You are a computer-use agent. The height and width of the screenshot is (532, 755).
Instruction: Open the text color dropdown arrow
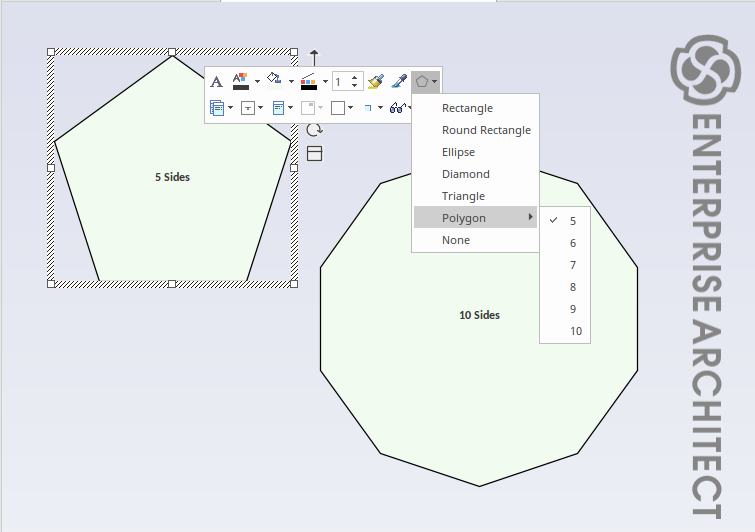pyautogui.click(x=257, y=82)
